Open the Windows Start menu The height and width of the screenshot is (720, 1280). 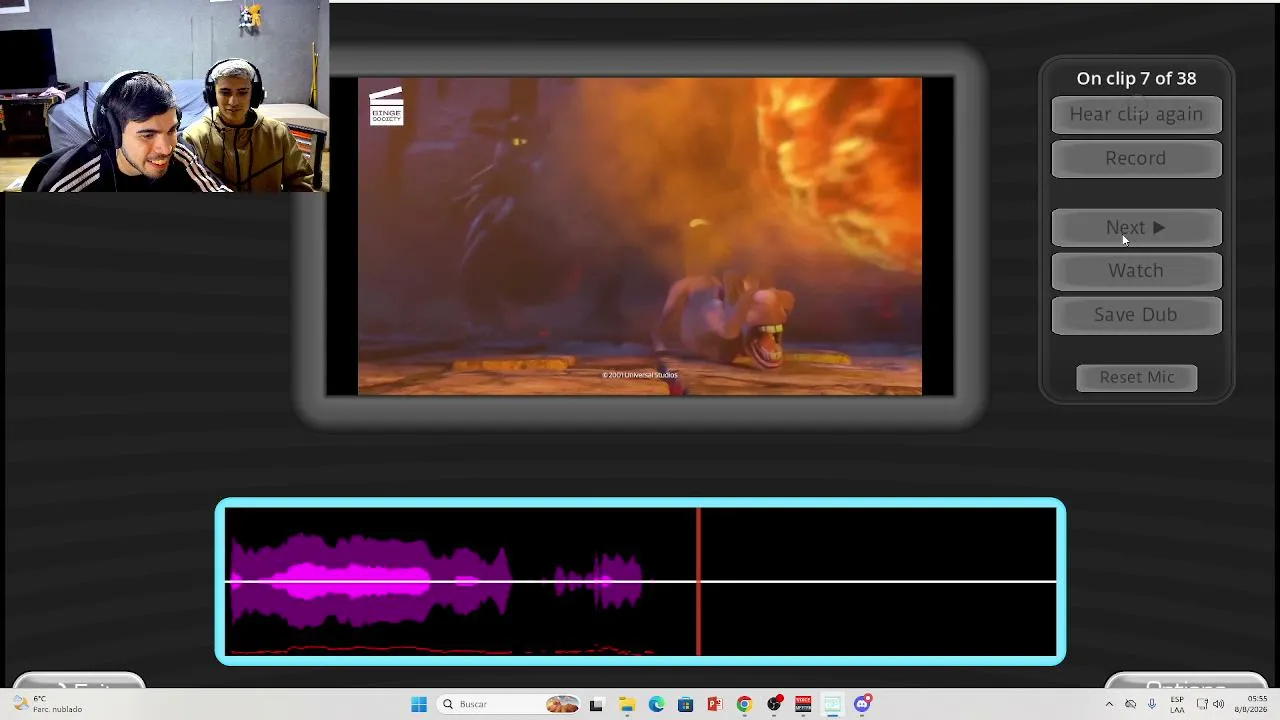pos(419,704)
